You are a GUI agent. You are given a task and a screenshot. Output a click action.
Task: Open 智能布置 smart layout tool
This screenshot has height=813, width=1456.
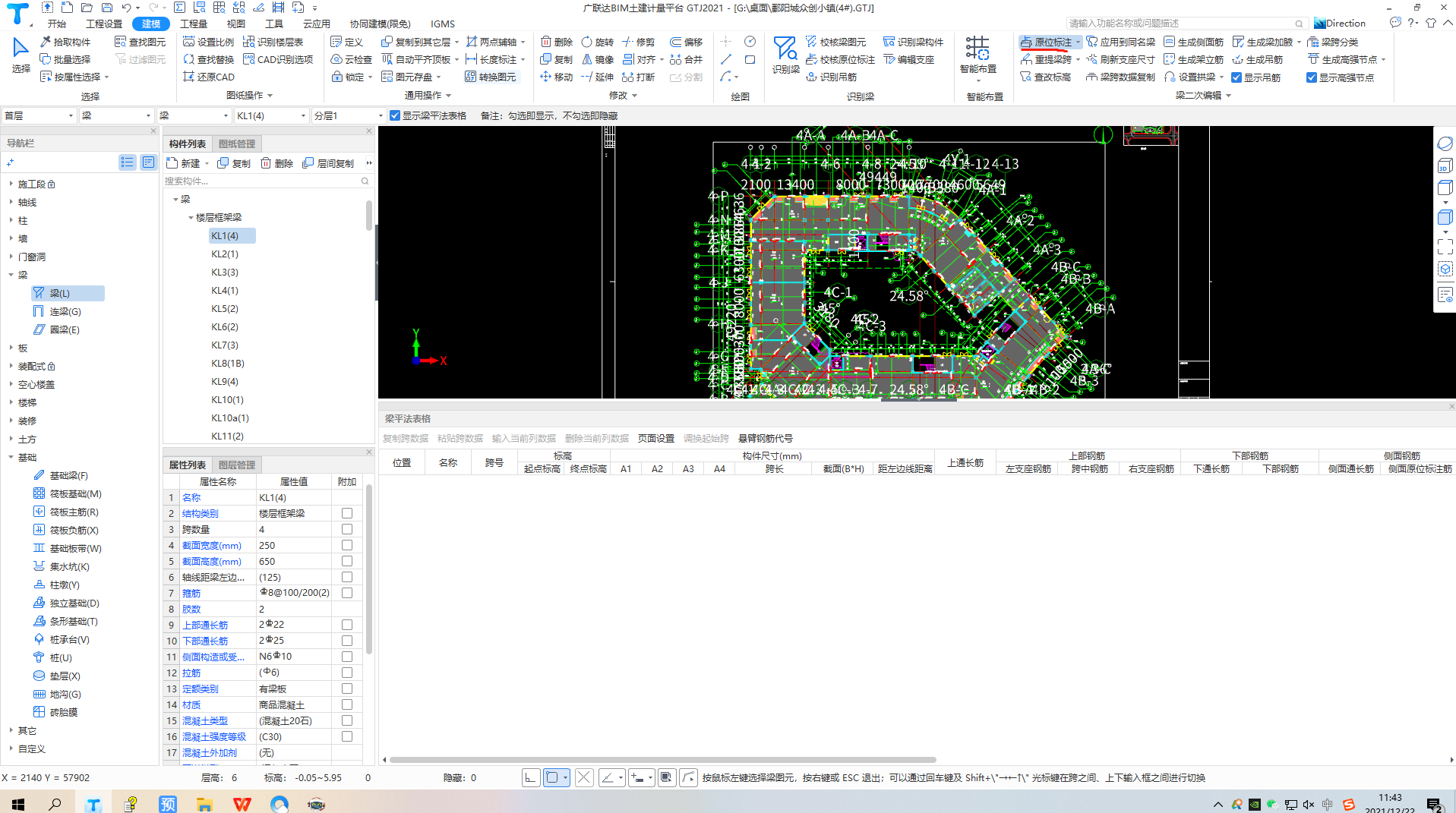[978, 58]
